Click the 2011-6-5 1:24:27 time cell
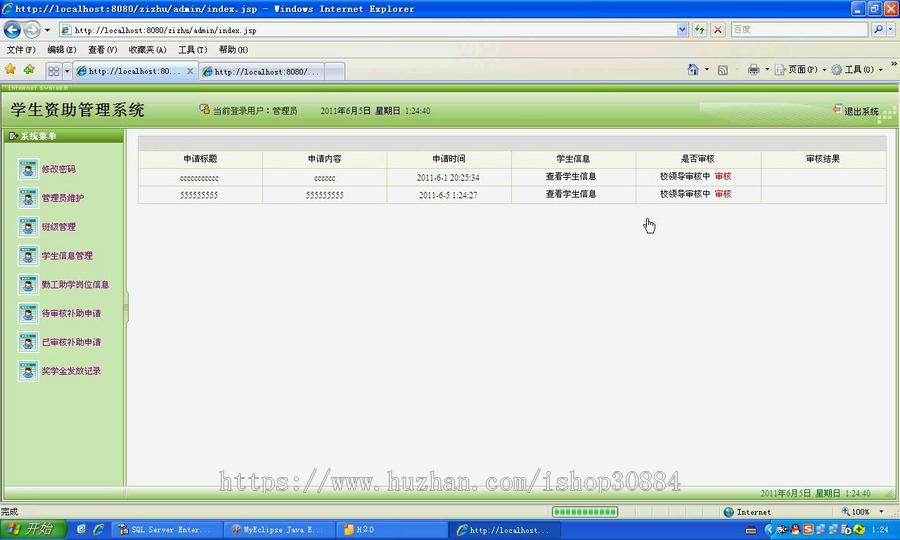The height and width of the screenshot is (540, 900). [x=448, y=195]
